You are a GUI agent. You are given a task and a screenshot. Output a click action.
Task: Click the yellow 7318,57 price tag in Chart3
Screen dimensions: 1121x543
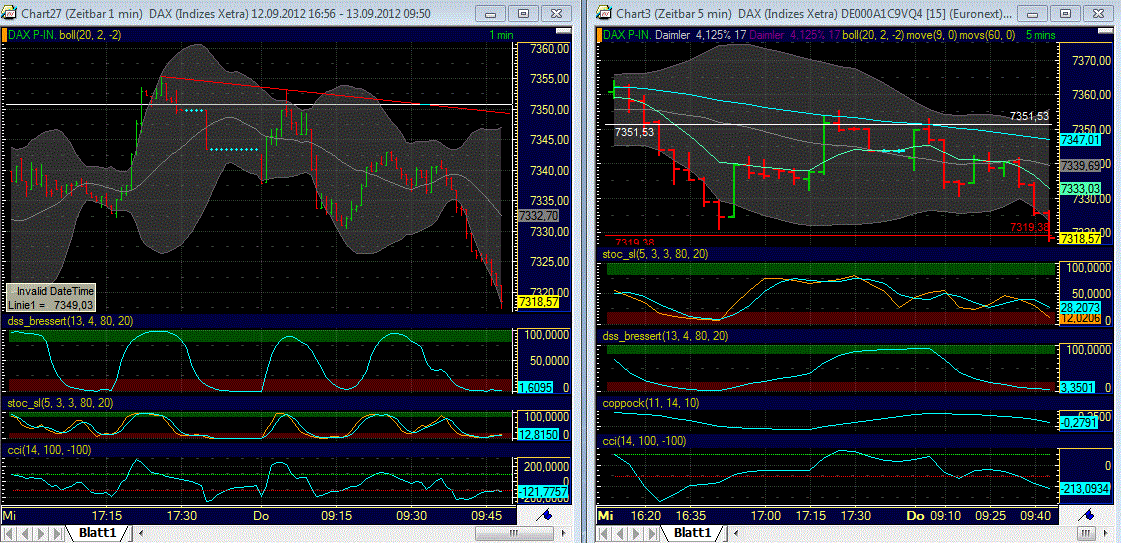tap(1080, 237)
